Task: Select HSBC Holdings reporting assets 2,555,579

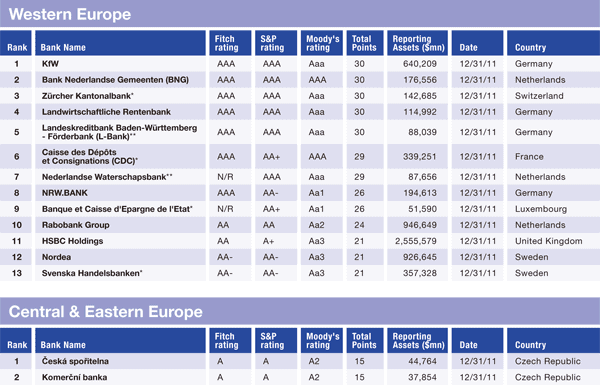Action: pyautogui.click(x=416, y=241)
